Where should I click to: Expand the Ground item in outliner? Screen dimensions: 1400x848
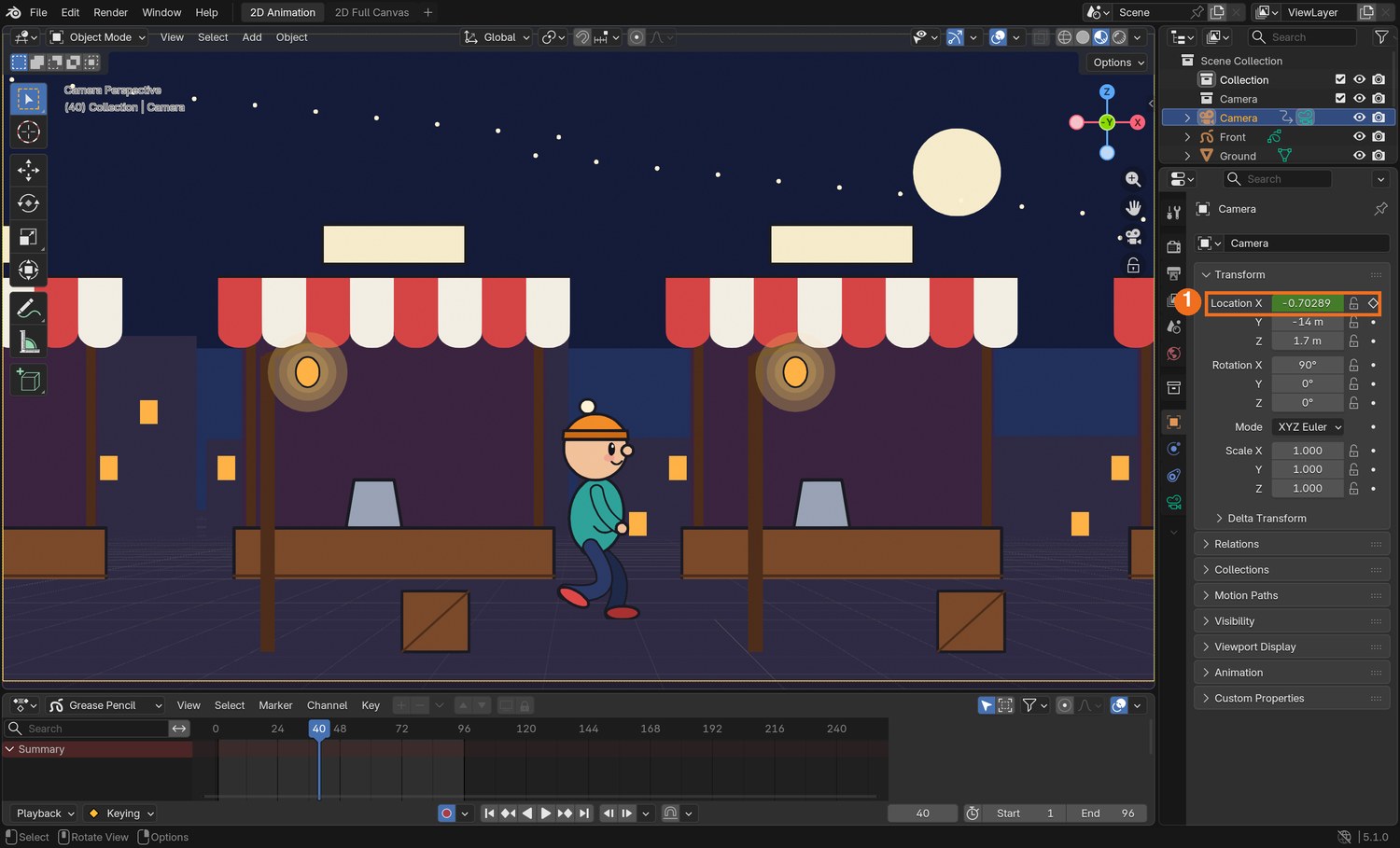click(x=1187, y=156)
